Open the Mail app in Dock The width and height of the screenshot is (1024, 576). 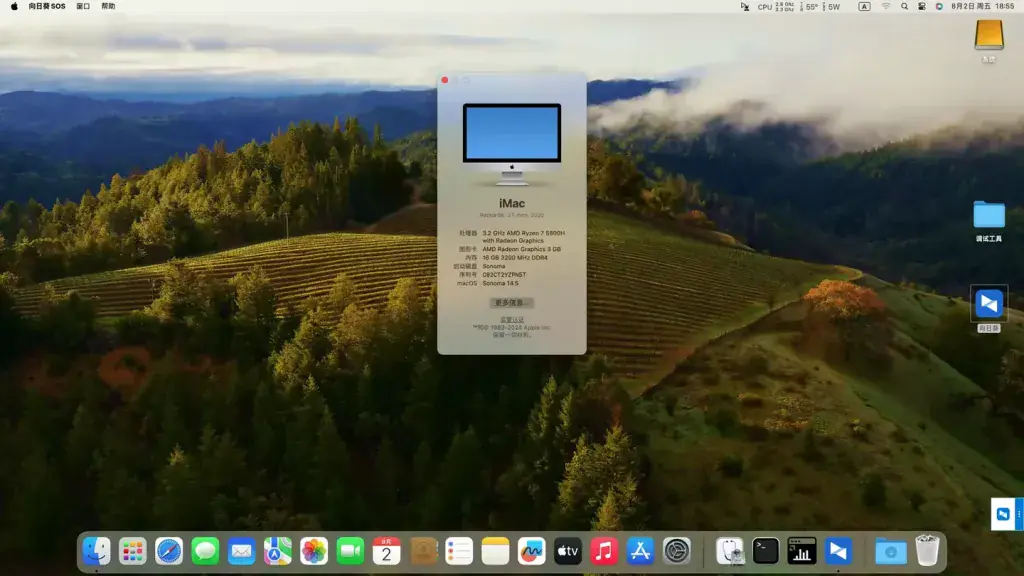tap(242, 551)
